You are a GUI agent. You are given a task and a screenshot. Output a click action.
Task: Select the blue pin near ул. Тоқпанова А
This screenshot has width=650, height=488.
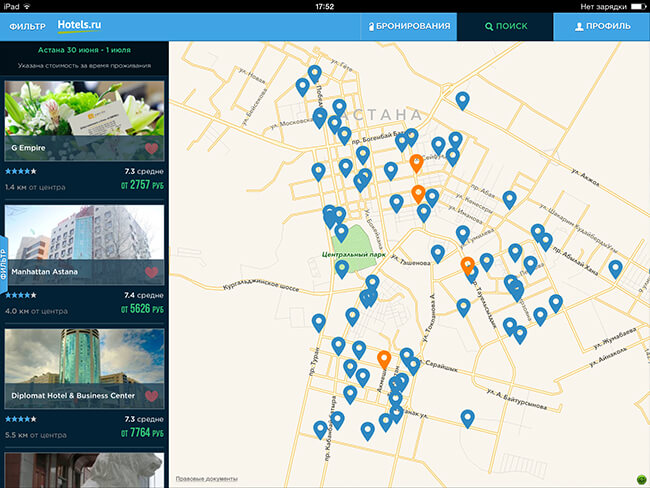point(437,253)
